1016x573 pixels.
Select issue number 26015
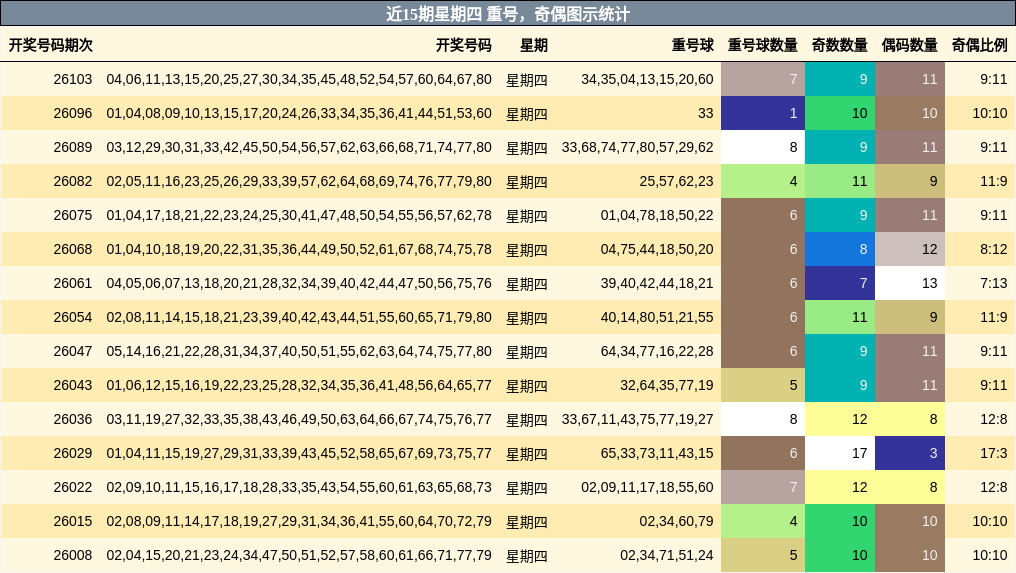73,521
